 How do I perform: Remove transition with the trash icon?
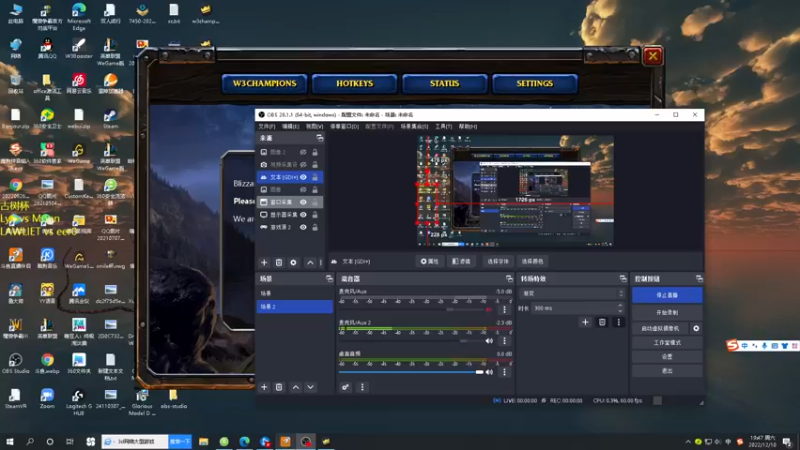pyautogui.click(x=602, y=322)
